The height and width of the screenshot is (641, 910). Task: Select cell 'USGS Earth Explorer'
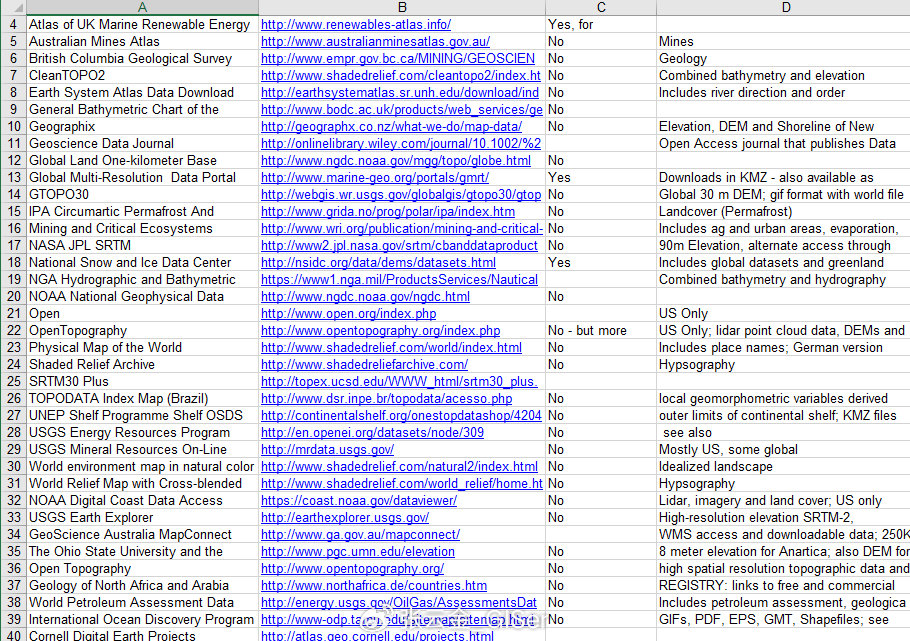click(x=142, y=517)
